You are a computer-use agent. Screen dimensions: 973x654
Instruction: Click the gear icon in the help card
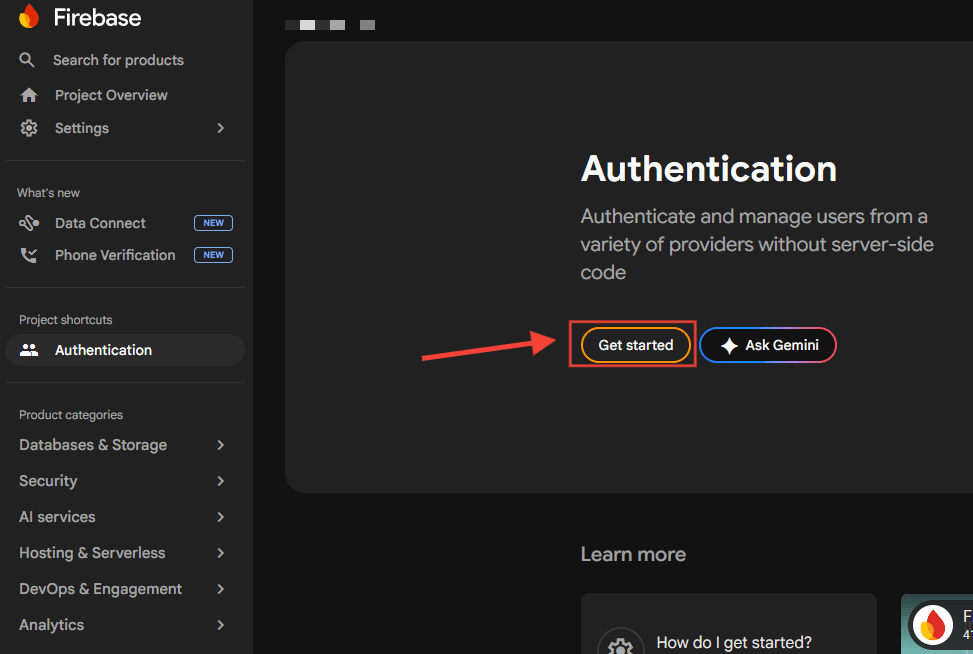pos(620,645)
